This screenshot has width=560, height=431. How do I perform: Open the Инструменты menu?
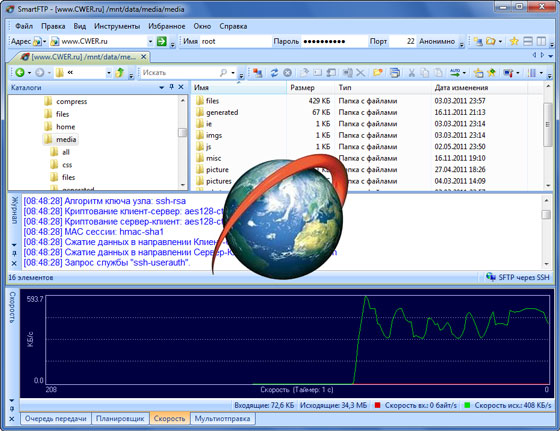coord(117,26)
